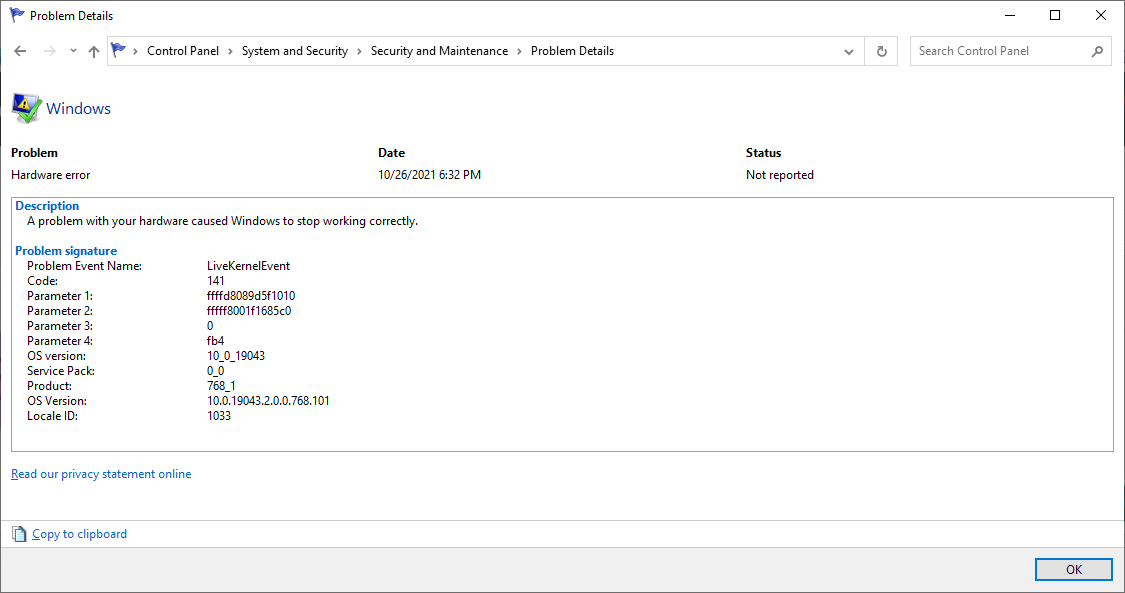Click the Forward navigation arrow
Screen dimensions: 1125x593
tap(49, 51)
